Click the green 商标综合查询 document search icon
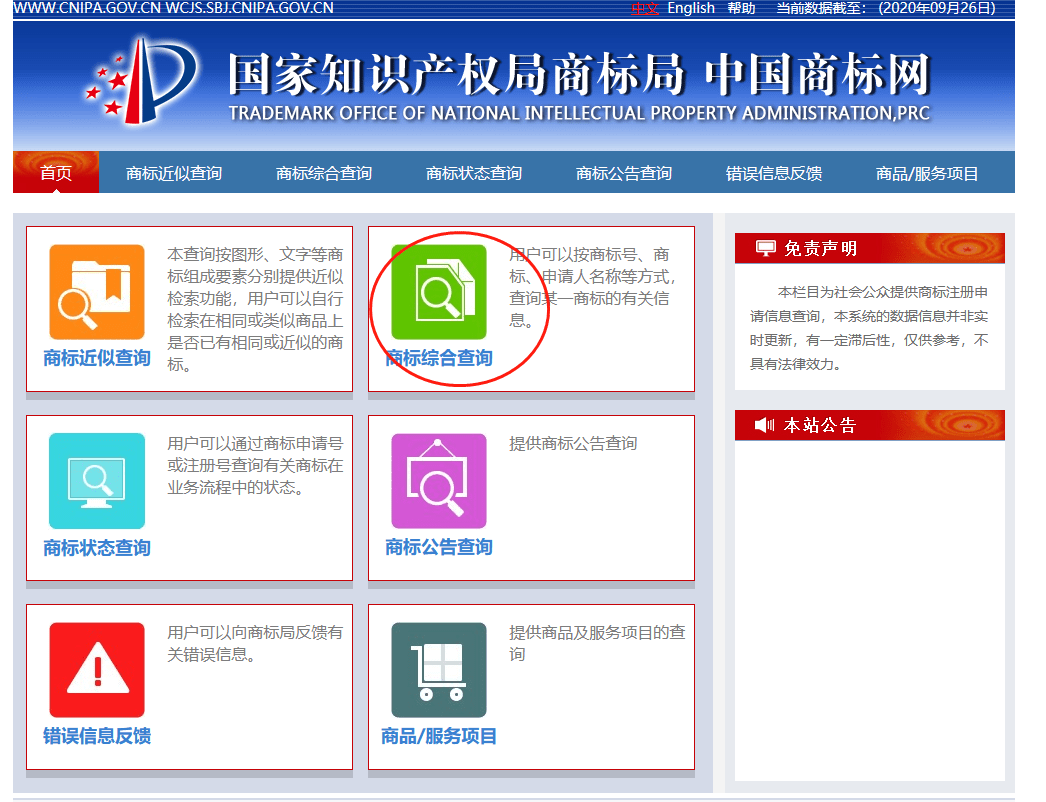Image resolution: width=1046 pixels, height=802 pixels. [x=437, y=290]
